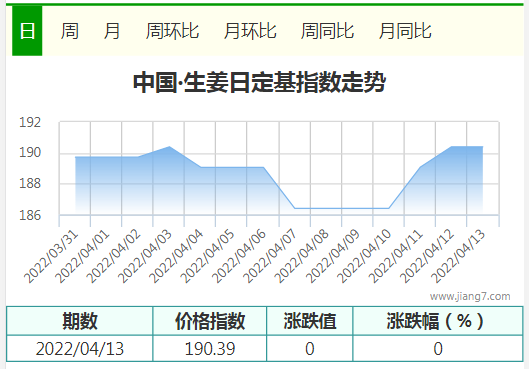Viewport: 529px width, 369px height.
Task: Open the 周同比 tab
Action: (x=327, y=31)
